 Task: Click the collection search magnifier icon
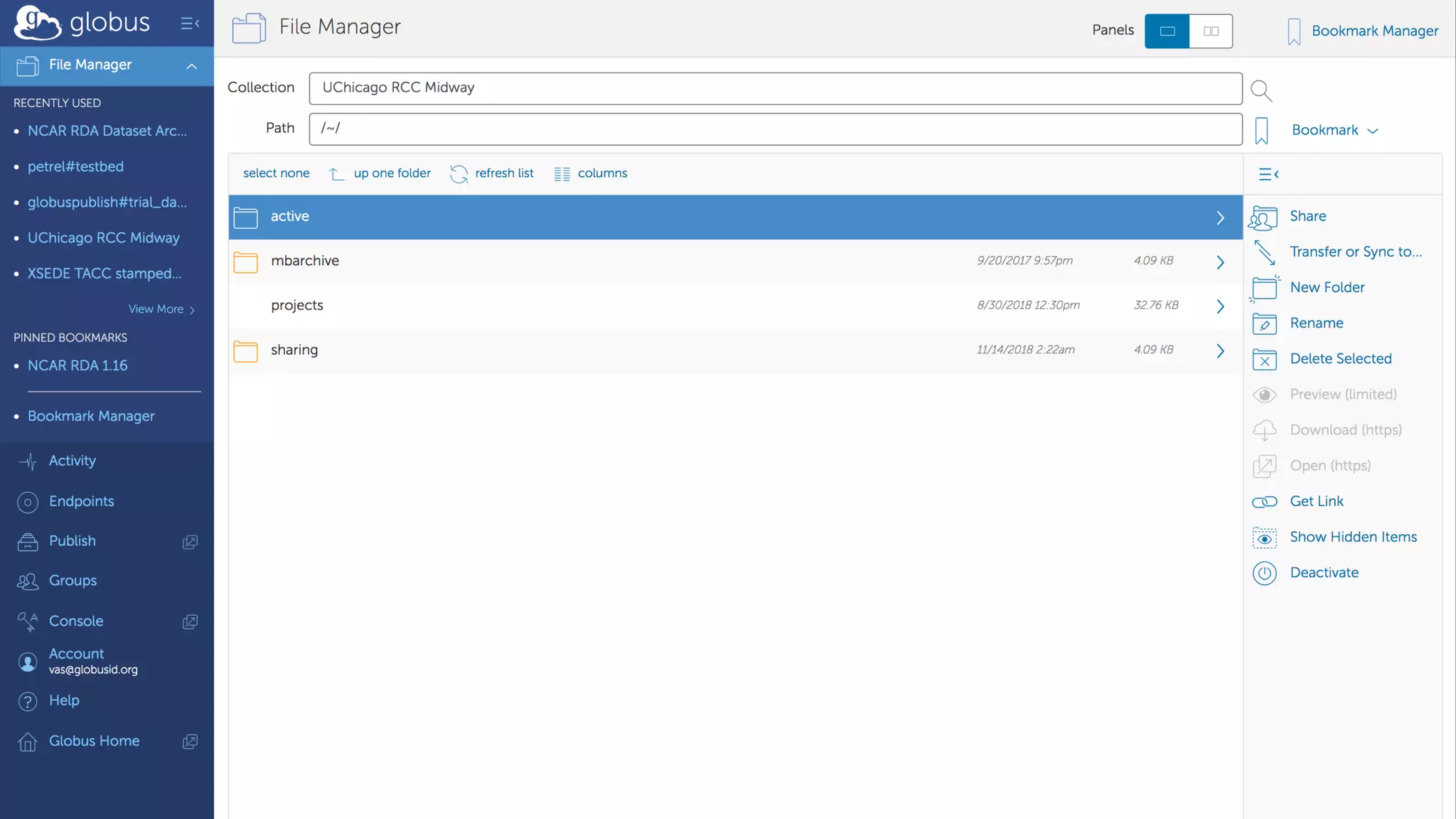(x=1260, y=90)
